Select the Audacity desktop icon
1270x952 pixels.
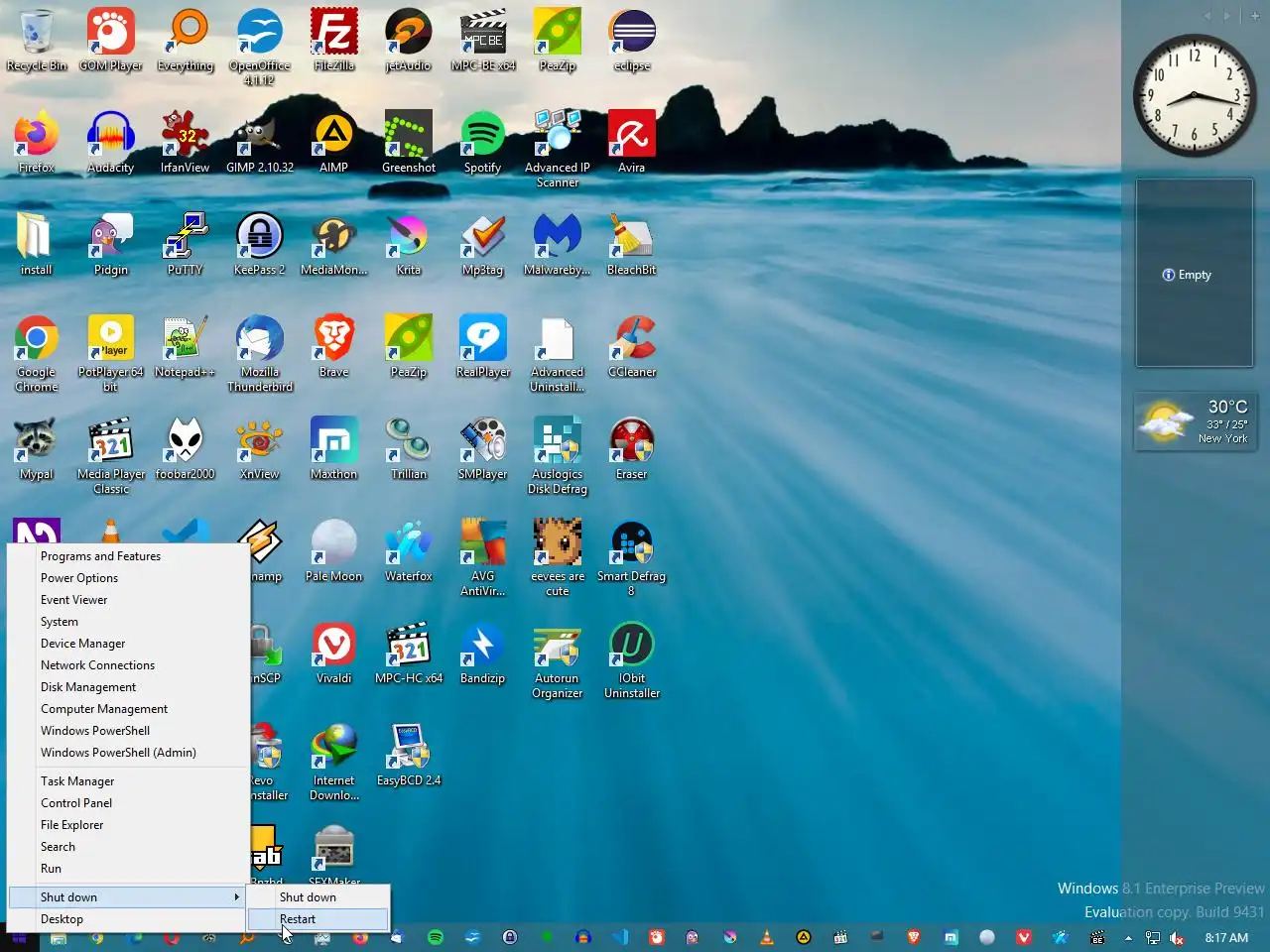111,142
